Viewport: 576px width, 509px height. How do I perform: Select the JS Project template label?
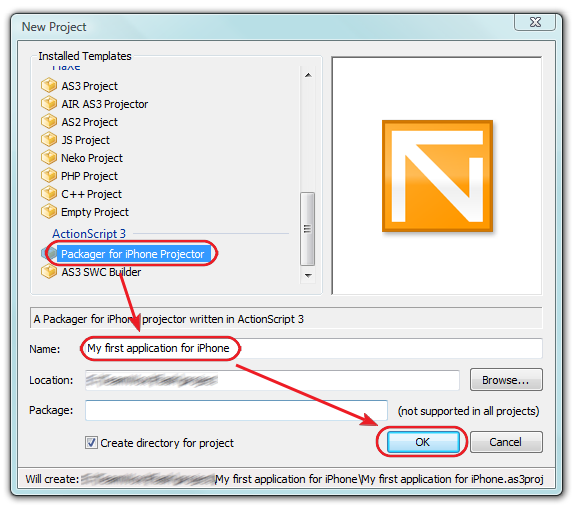85,140
